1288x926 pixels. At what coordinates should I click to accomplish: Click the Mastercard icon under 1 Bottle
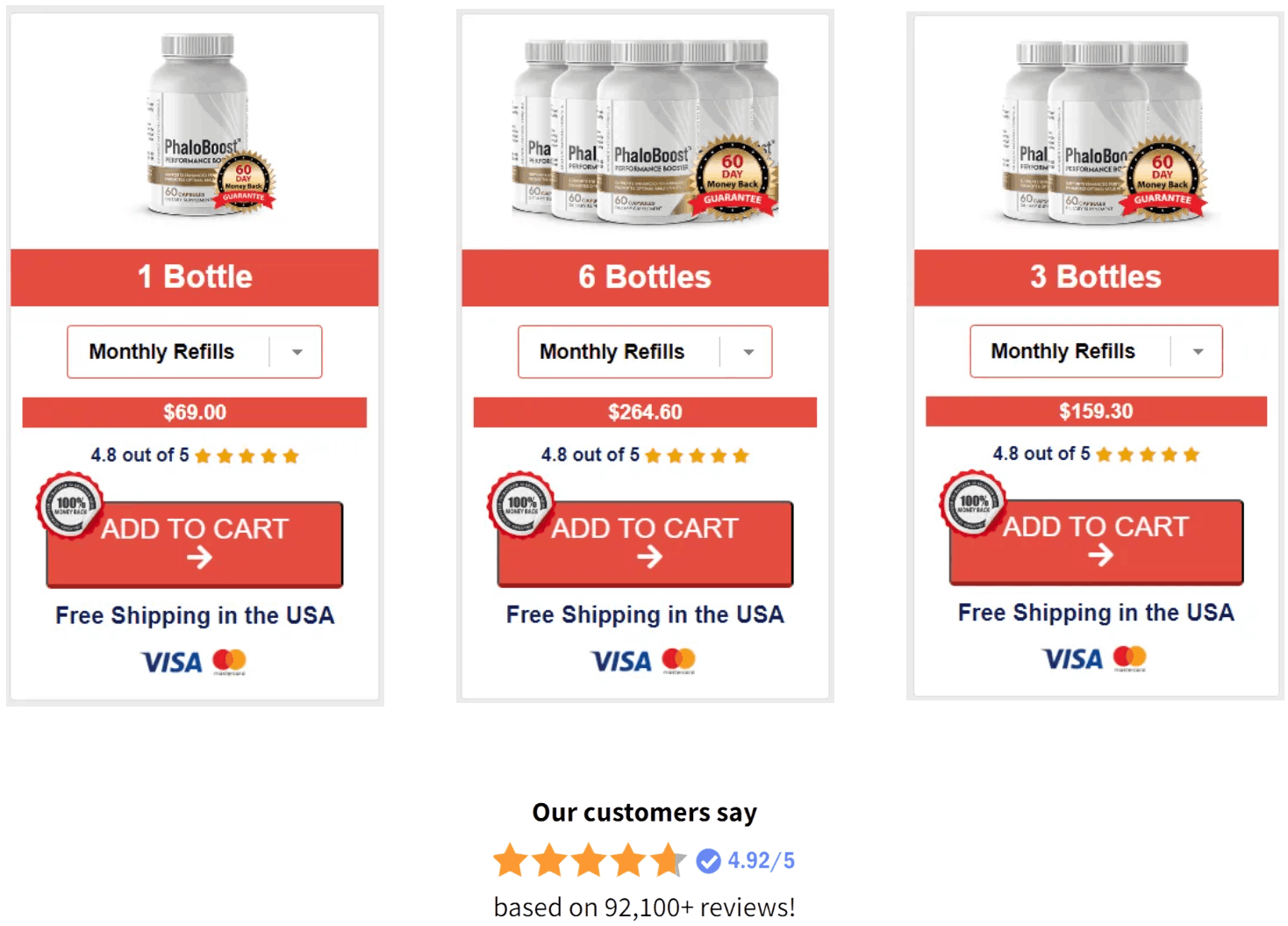(229, 661)
